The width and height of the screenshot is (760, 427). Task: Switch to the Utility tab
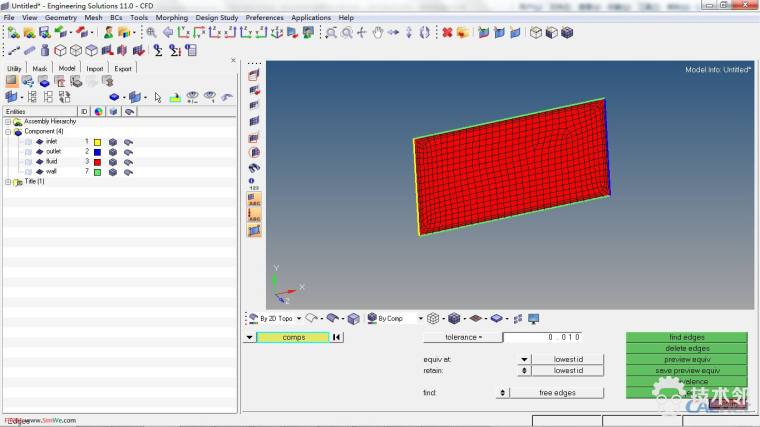[x=14, y=68]
